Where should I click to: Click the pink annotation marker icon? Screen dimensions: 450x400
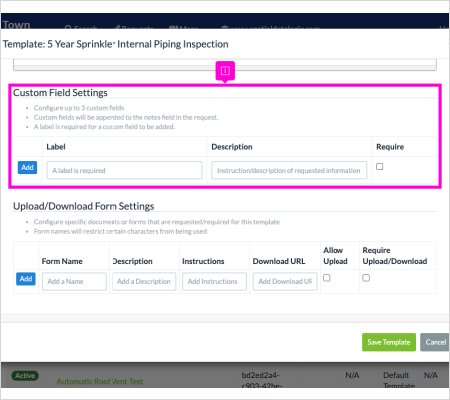pos(225,71)
